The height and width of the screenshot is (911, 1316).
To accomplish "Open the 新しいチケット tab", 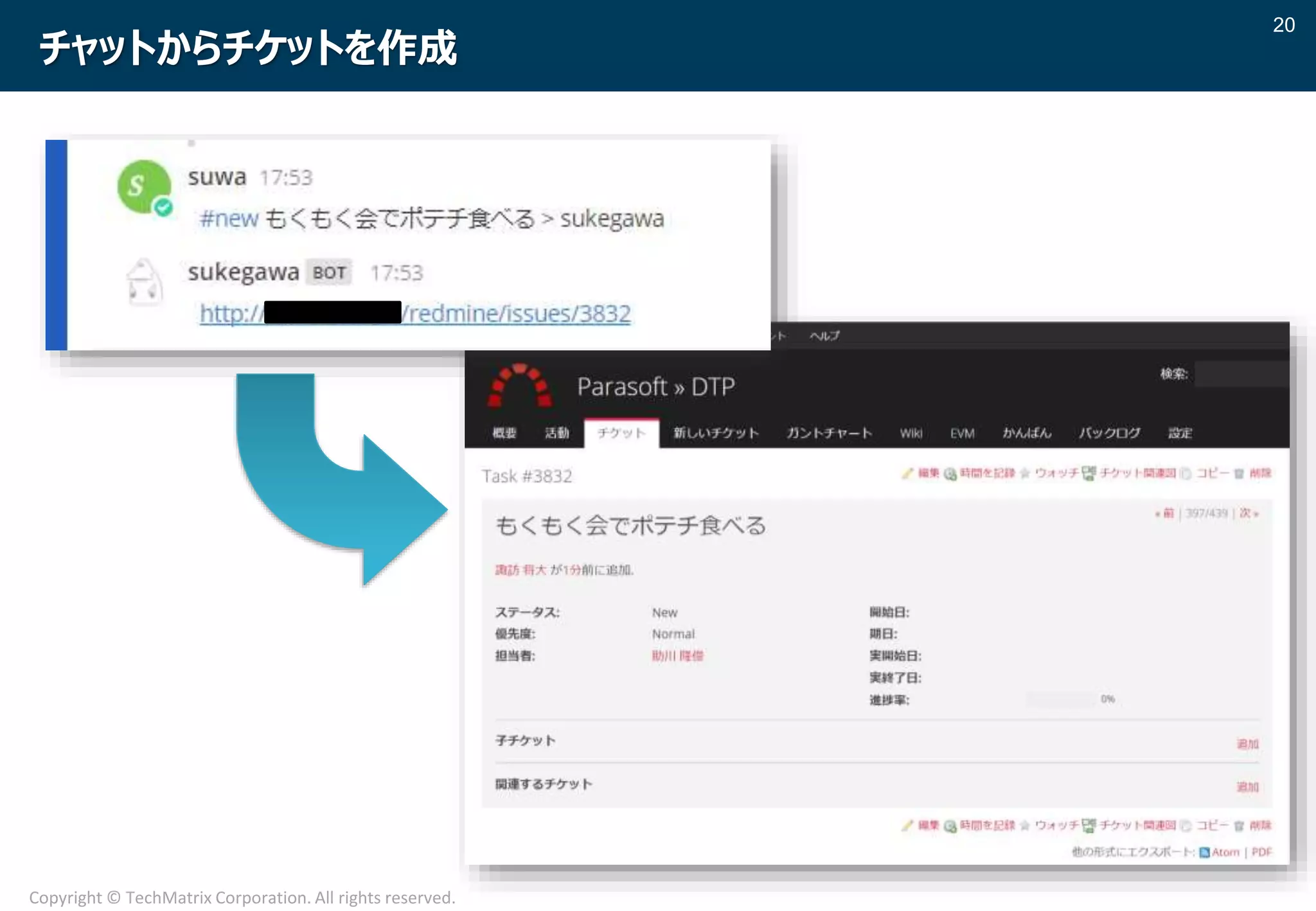I will pos(716,433).
